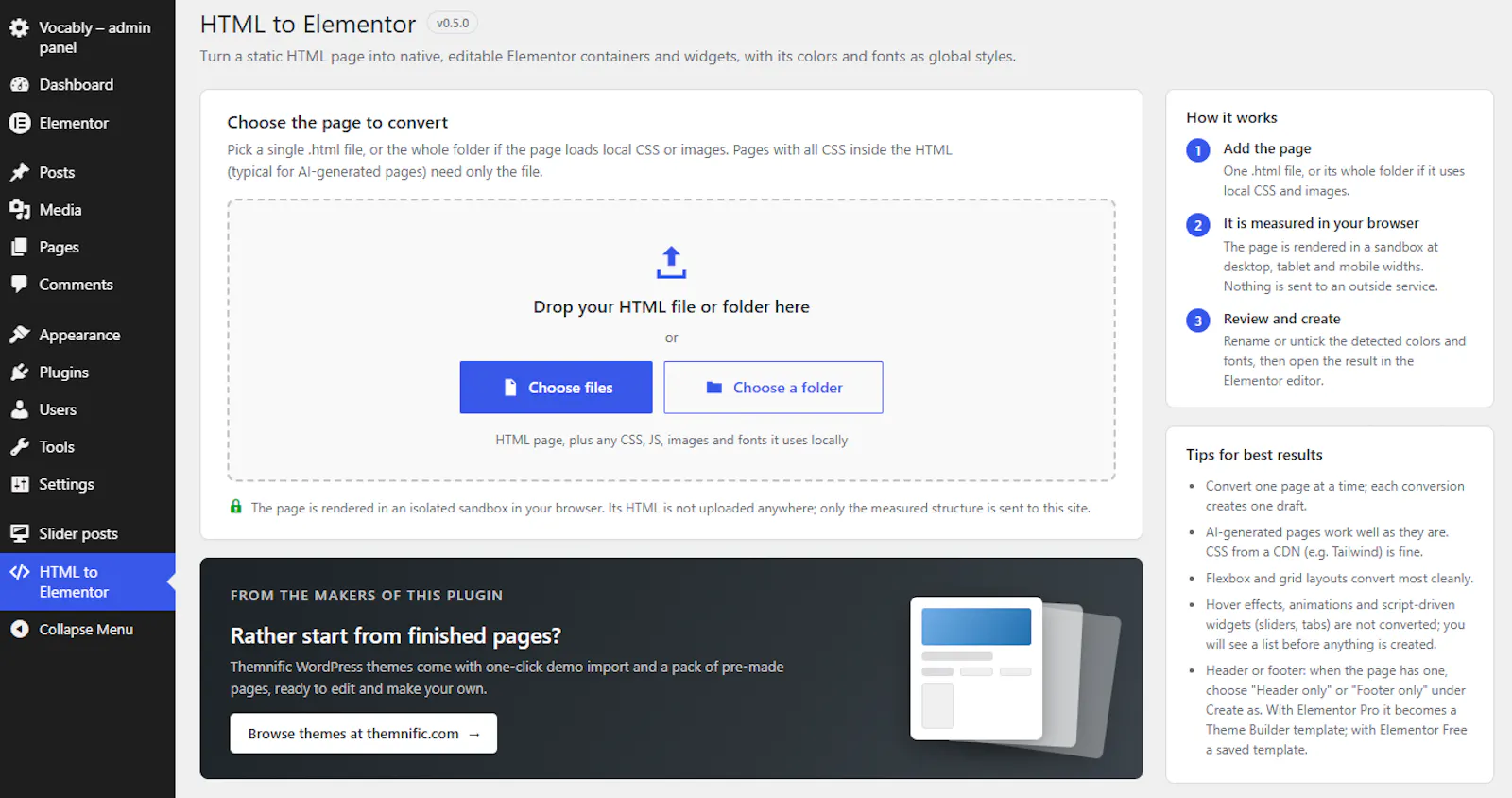
Task: Click the HTML to Elementor code icon
Action: [x=20, y=572]
